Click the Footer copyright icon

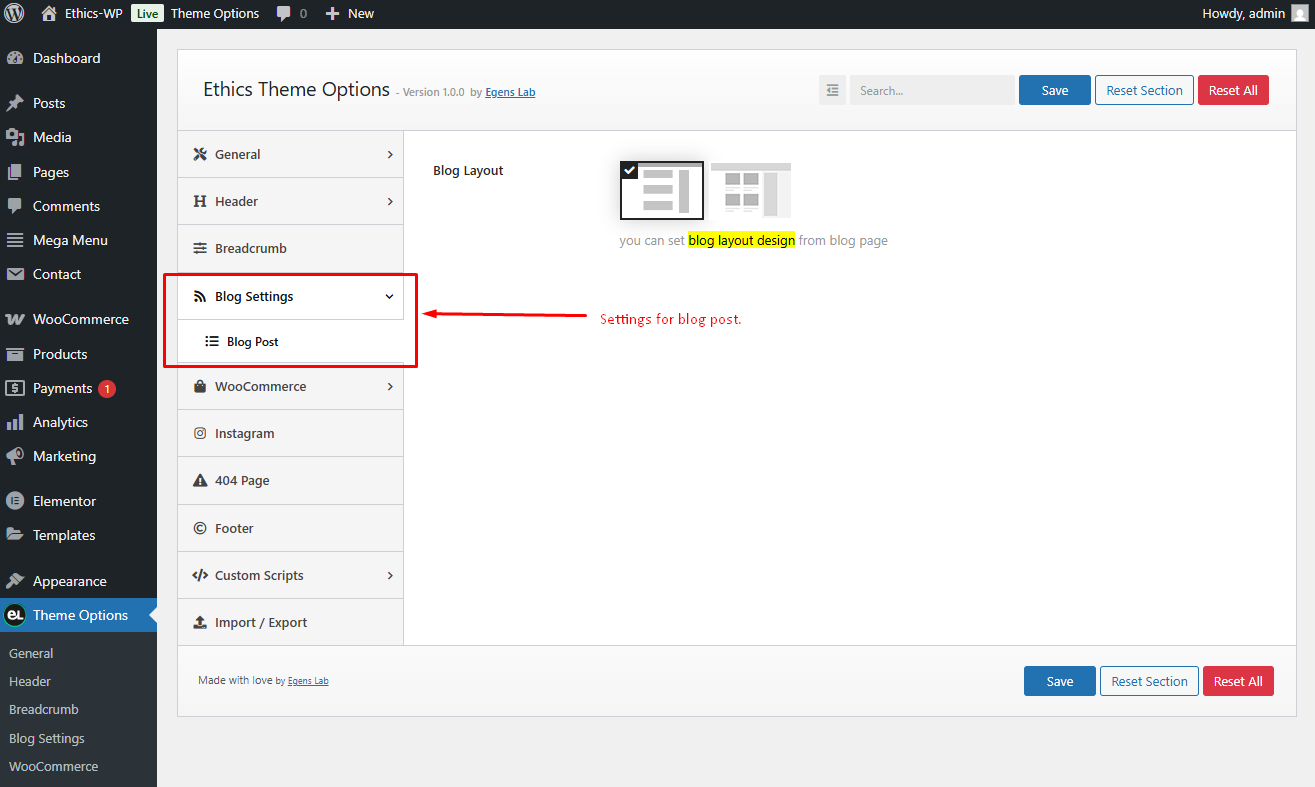(x=200, y=528)
